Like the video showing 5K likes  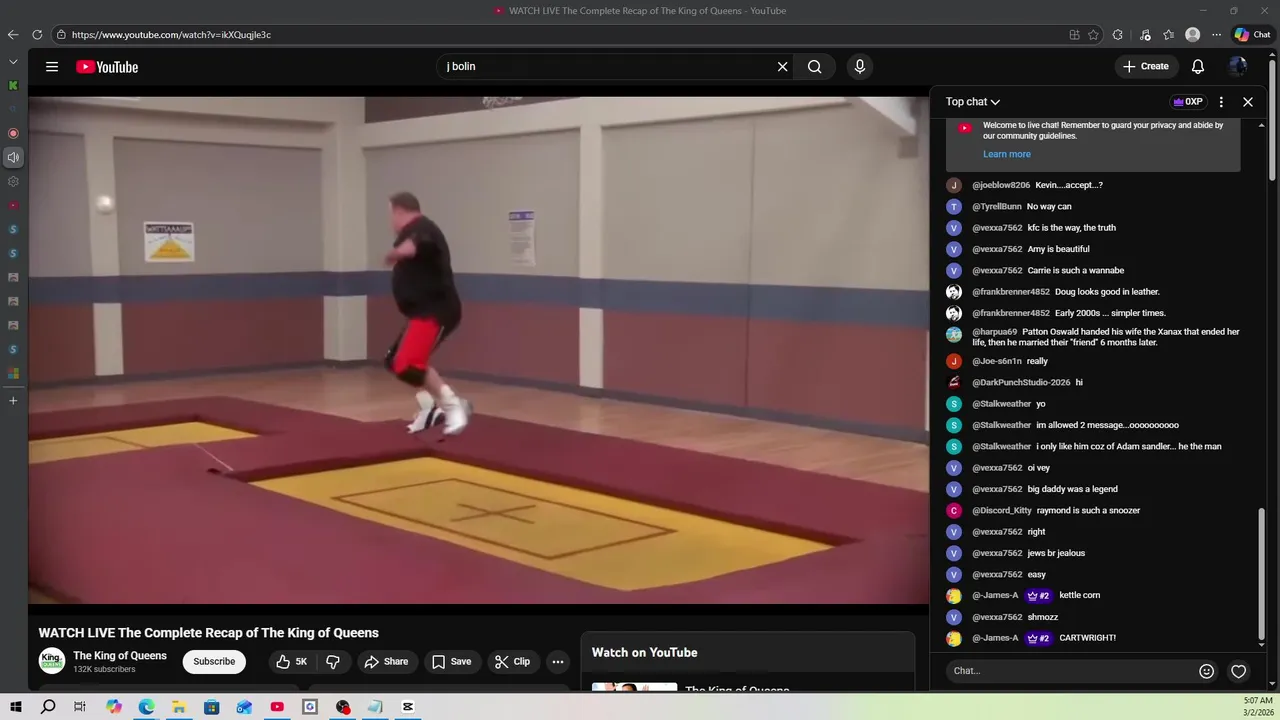pos(292,661)
